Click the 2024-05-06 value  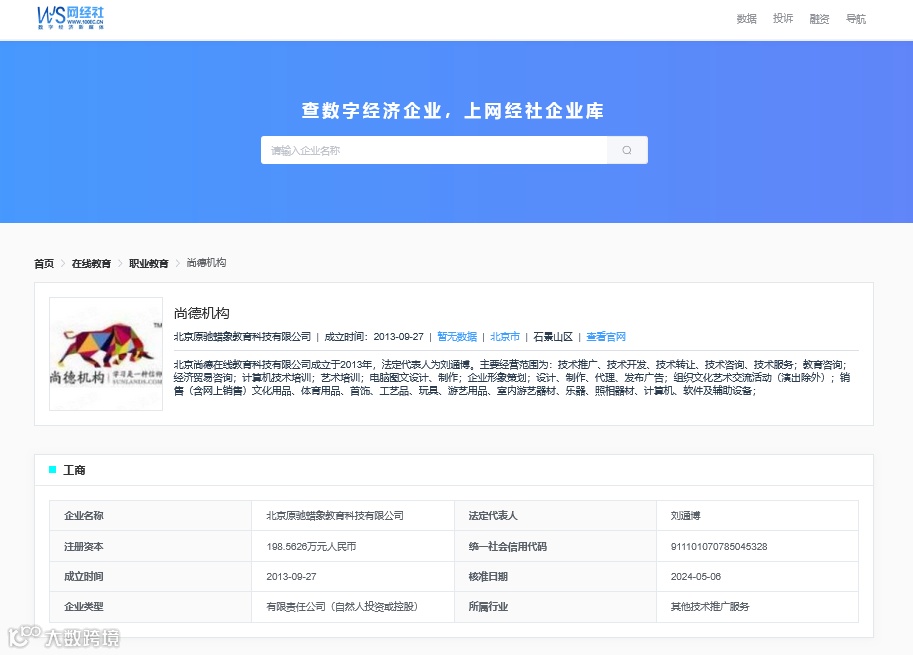pos(696,576)
